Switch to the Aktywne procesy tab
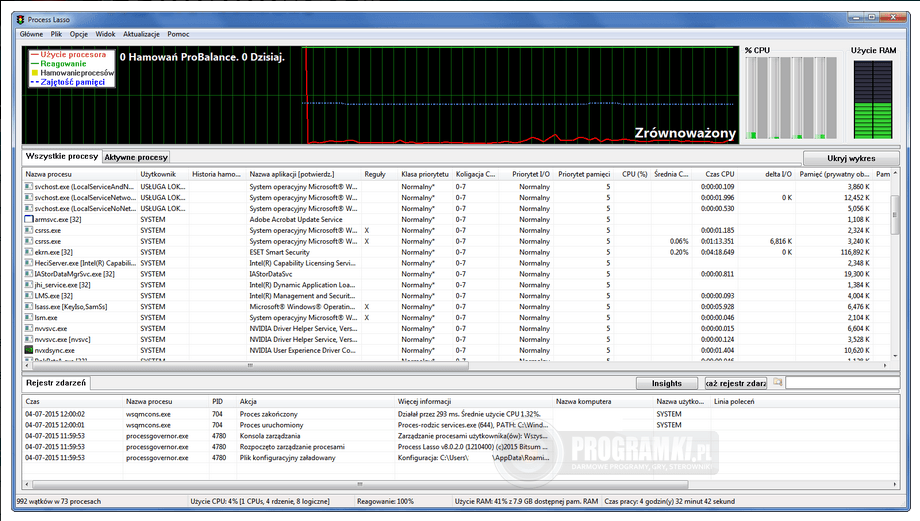The height and width of the screenshot is (521, 920). tap(136, 157)
